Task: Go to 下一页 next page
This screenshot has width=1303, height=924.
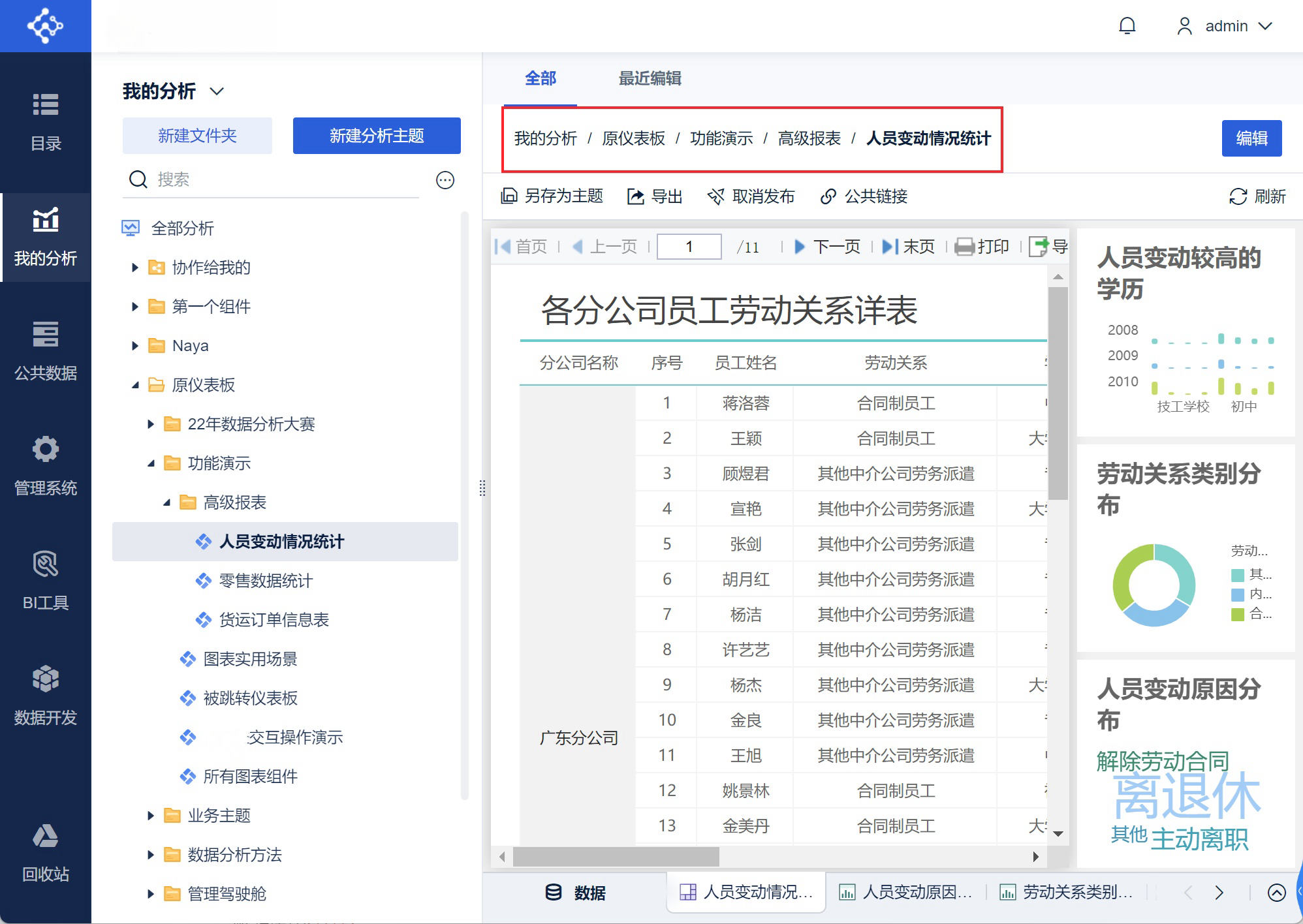Action: (827, 247)
